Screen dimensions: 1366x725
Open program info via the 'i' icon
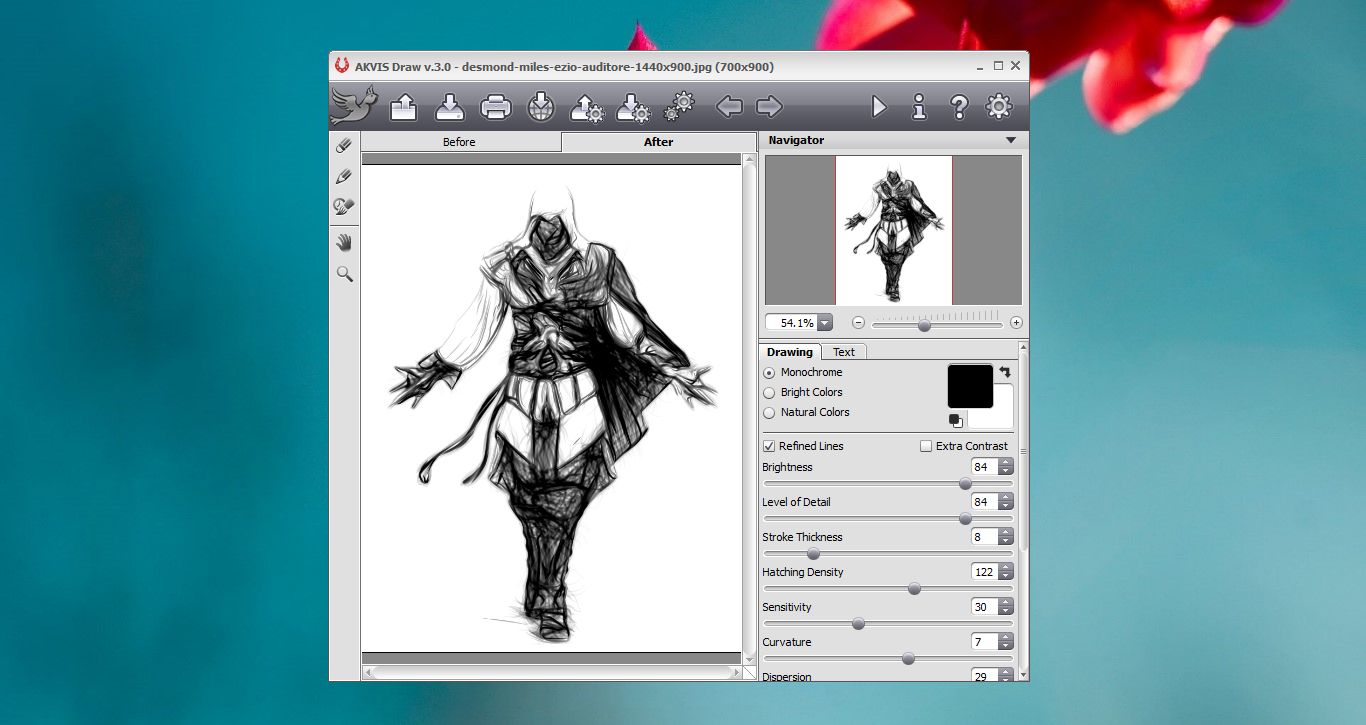[x=919, y=106]
